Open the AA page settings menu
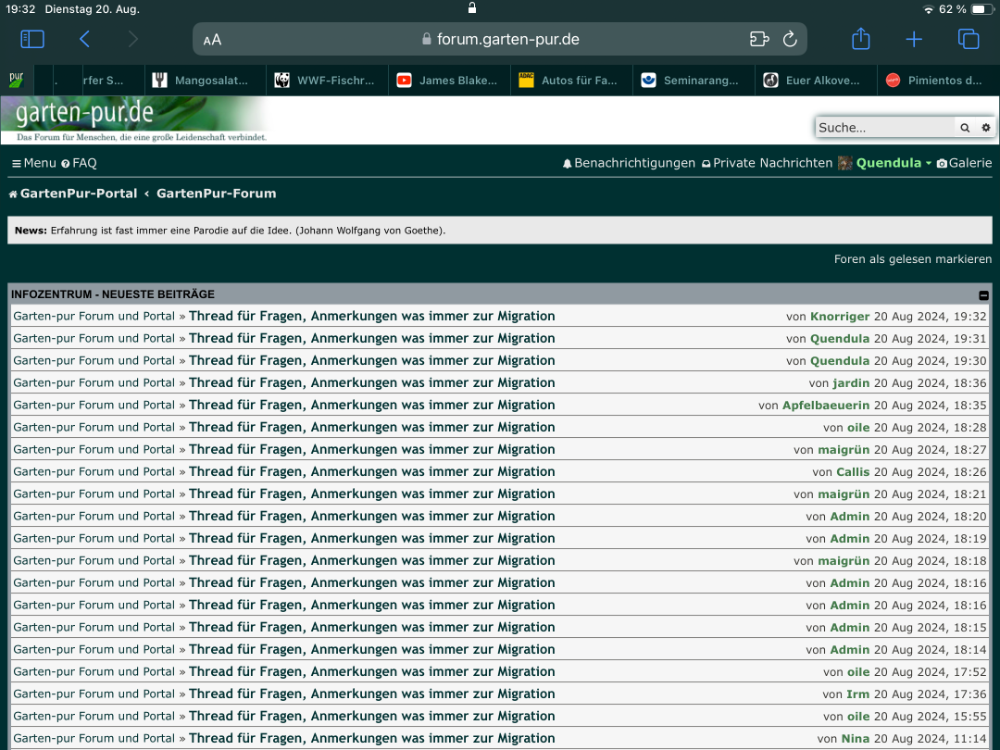This screenshot has width=1000, height=750. pyautogui.click(x=212, y=40)
